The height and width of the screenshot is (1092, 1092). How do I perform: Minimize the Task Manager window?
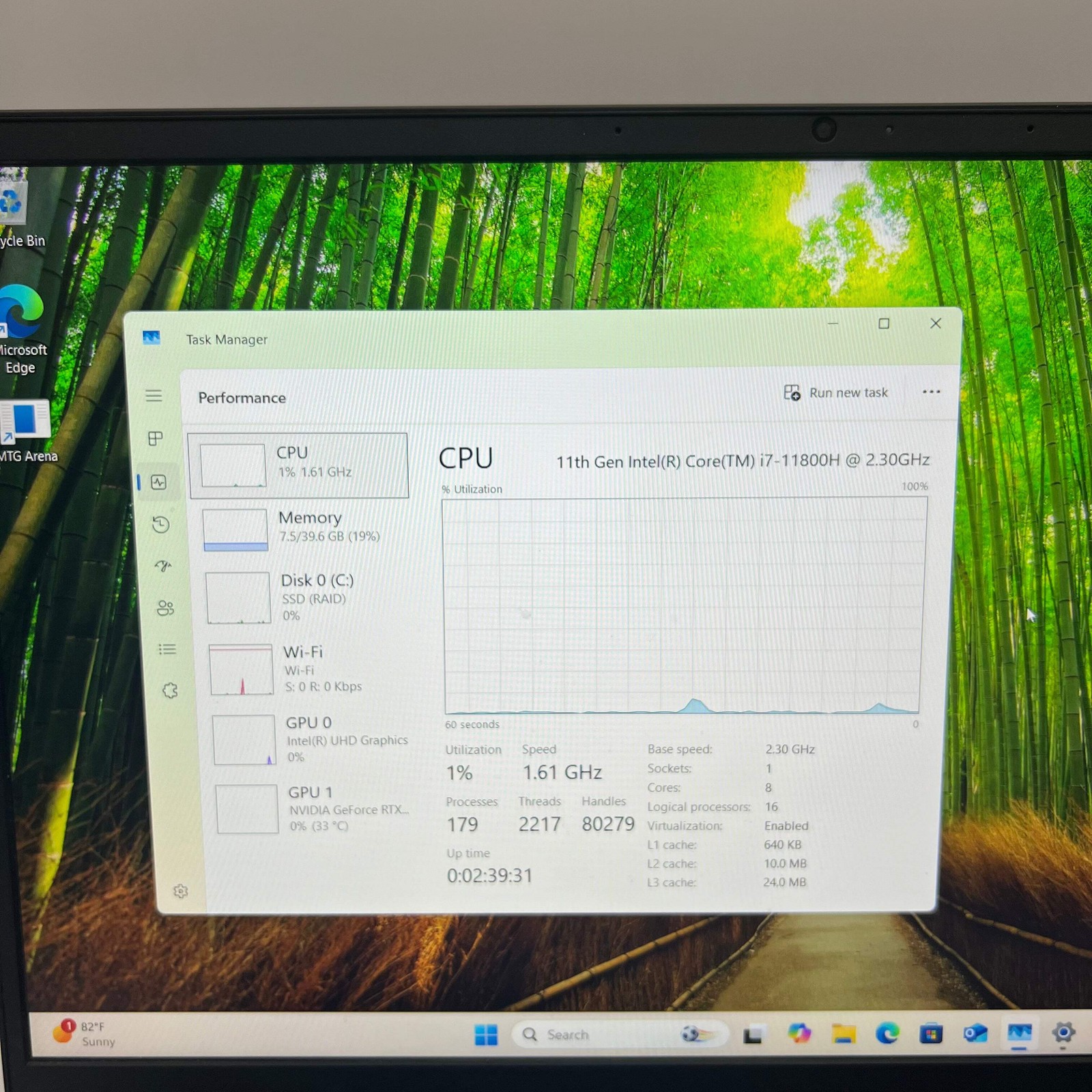(833, 324)
